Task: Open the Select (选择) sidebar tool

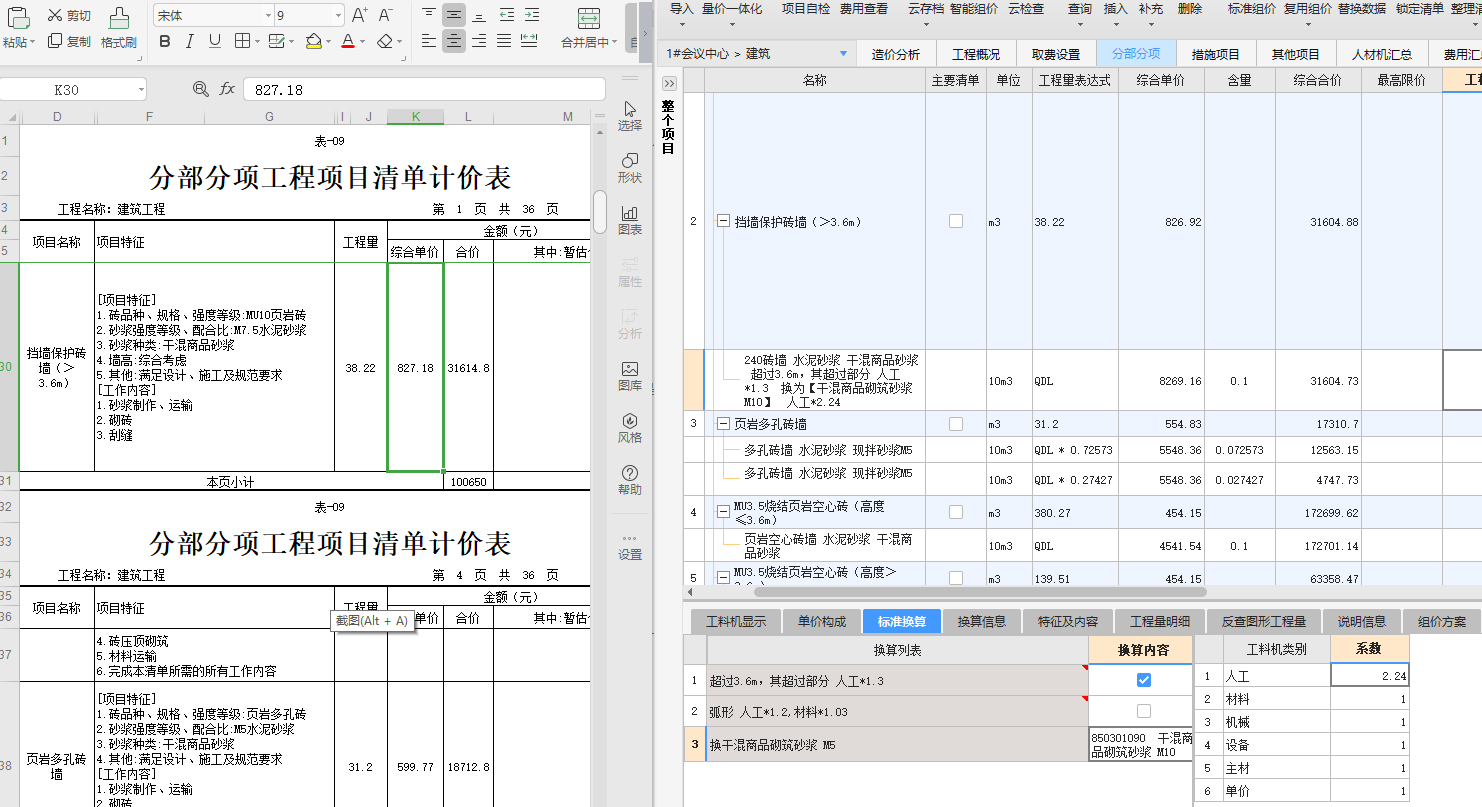Action: [630, 115]
